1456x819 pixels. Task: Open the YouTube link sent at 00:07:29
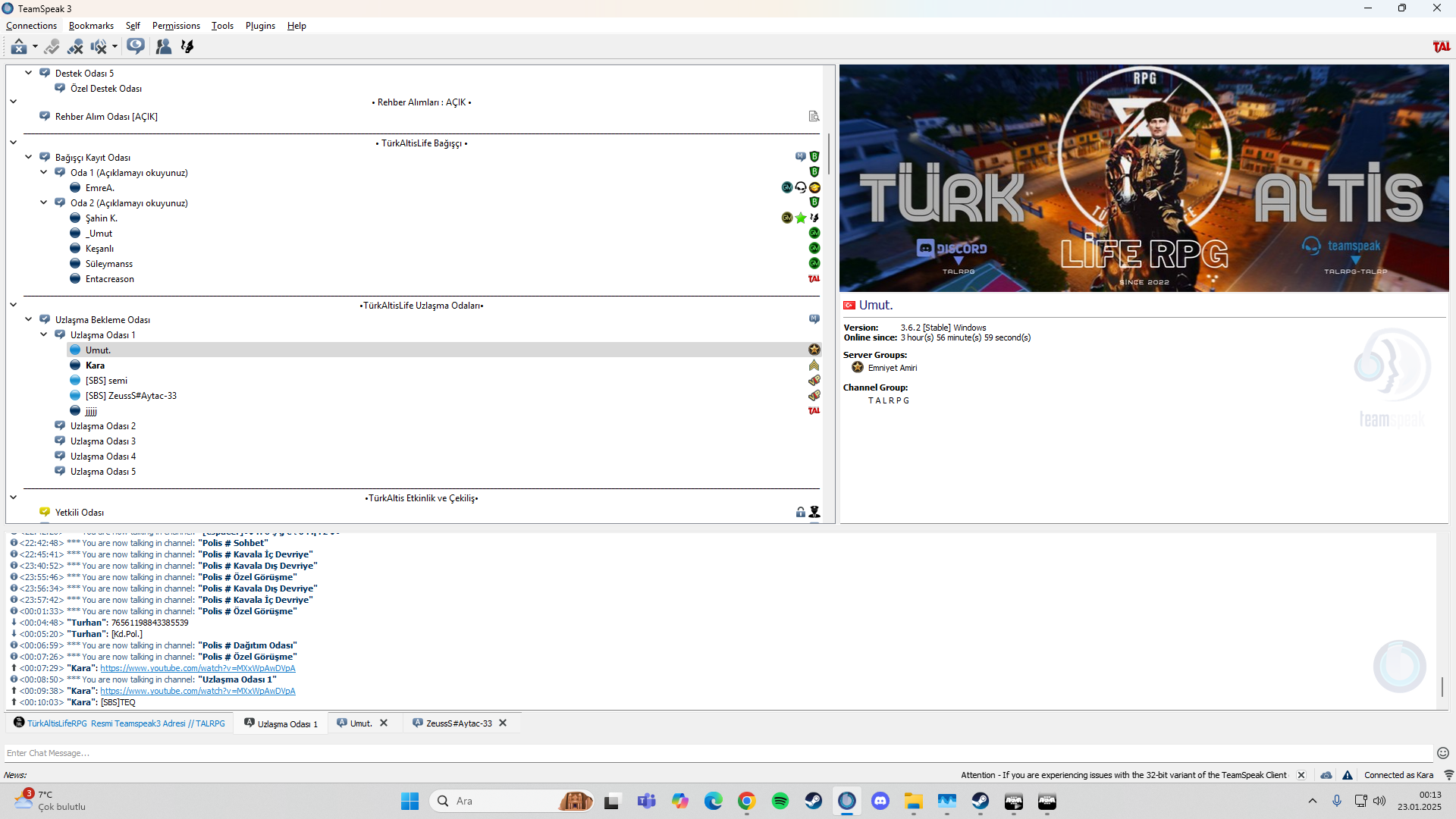pos(198,668)
